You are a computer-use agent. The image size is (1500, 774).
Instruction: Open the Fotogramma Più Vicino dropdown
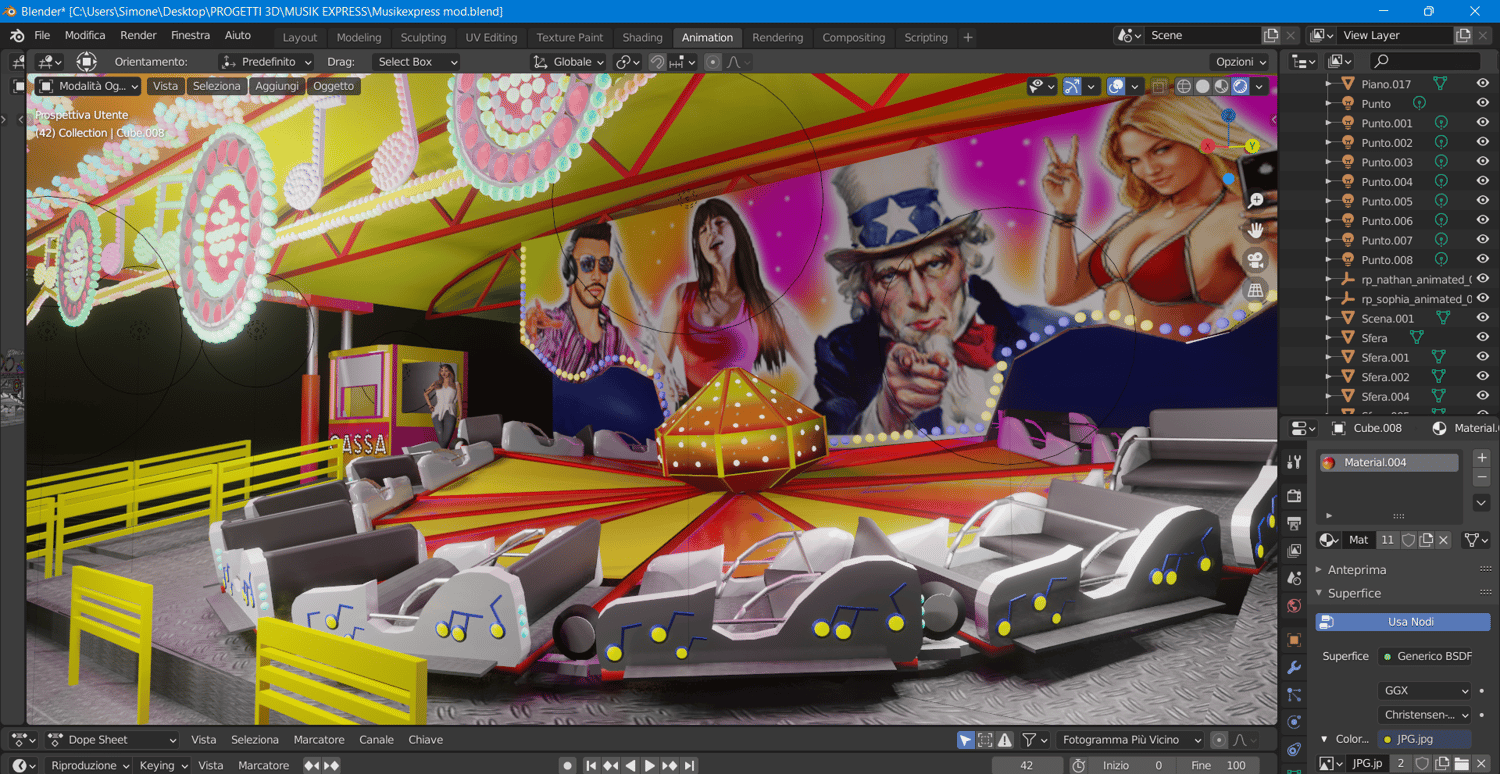click(1130, 740)
